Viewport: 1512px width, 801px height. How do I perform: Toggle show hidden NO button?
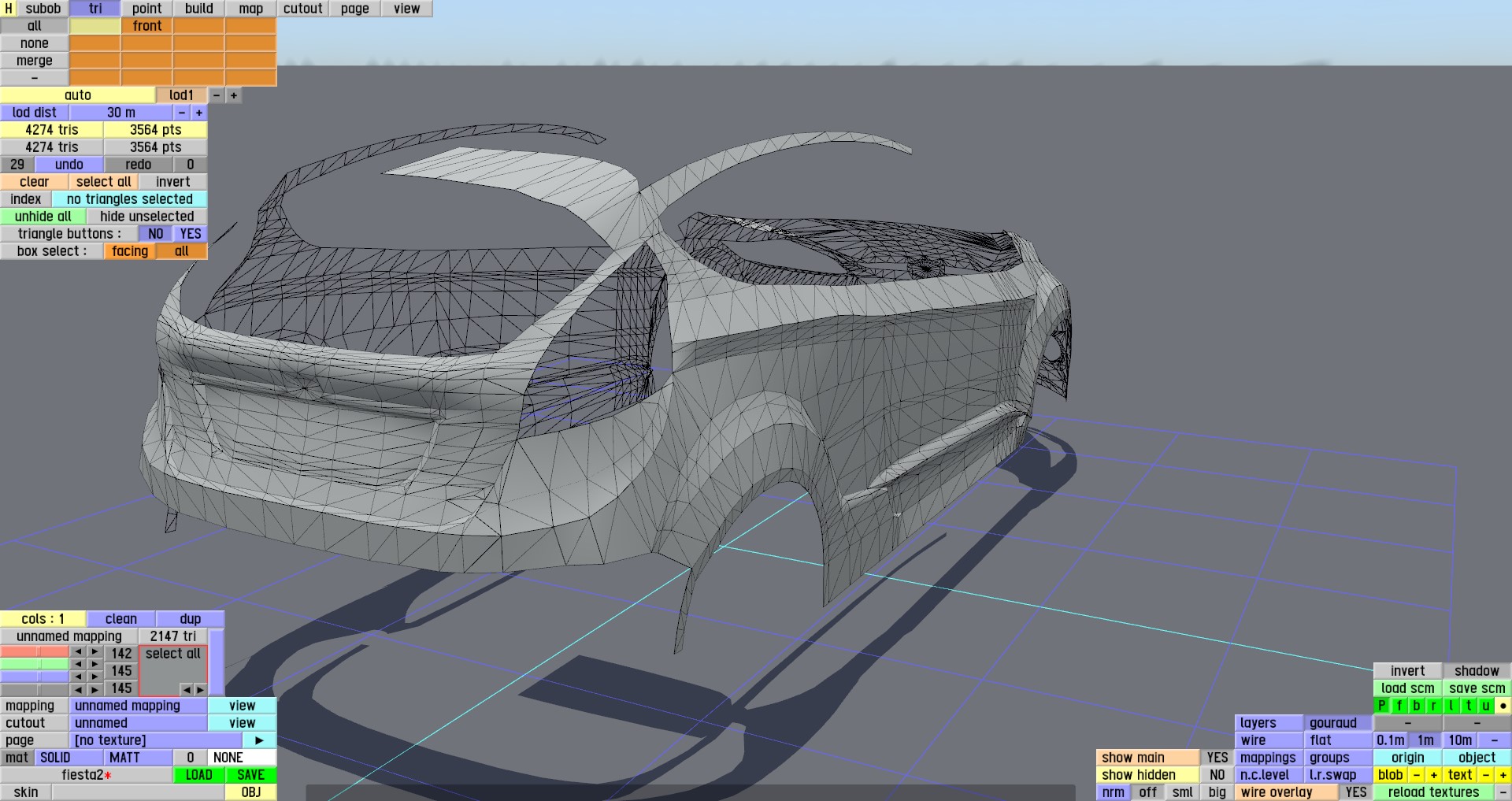[x=1217, y=775]
